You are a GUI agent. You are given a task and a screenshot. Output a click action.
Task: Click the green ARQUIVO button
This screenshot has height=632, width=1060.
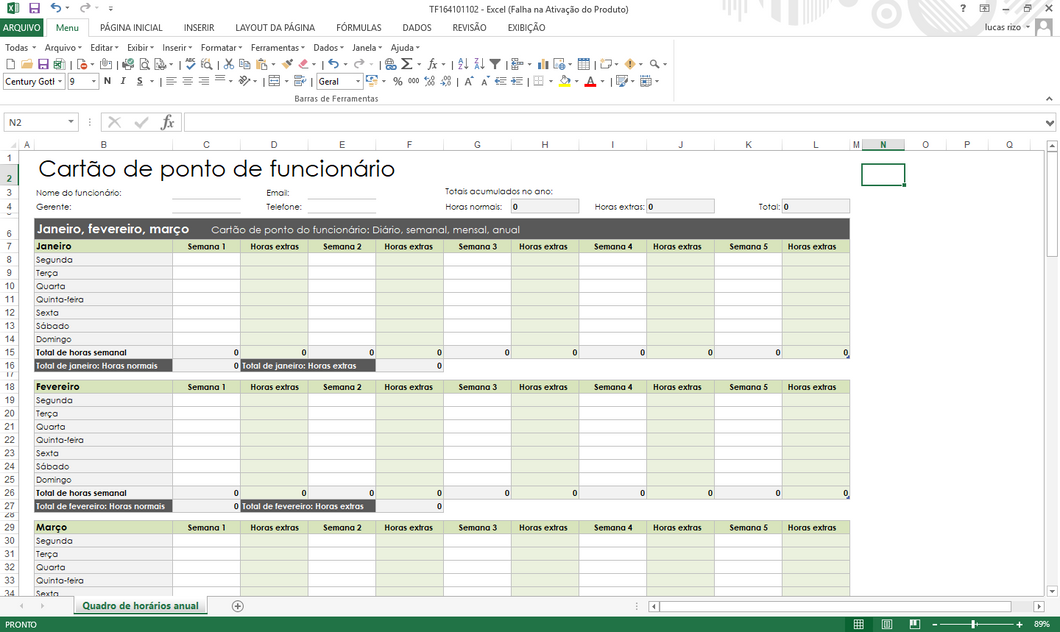click(x=22, y=28)
